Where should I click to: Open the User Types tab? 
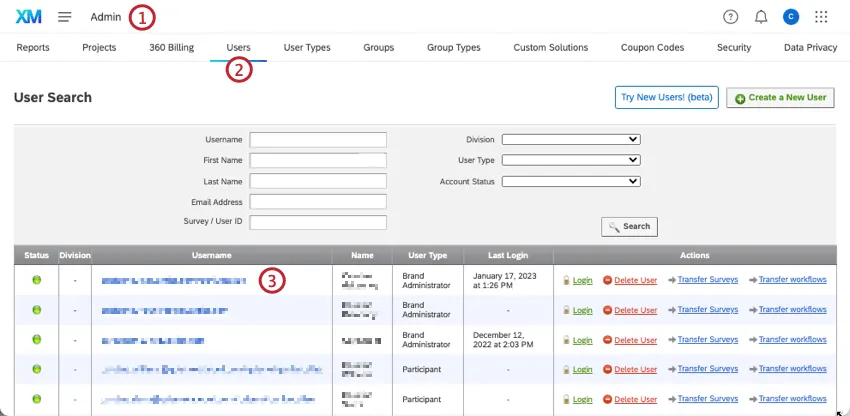point(307,47)
